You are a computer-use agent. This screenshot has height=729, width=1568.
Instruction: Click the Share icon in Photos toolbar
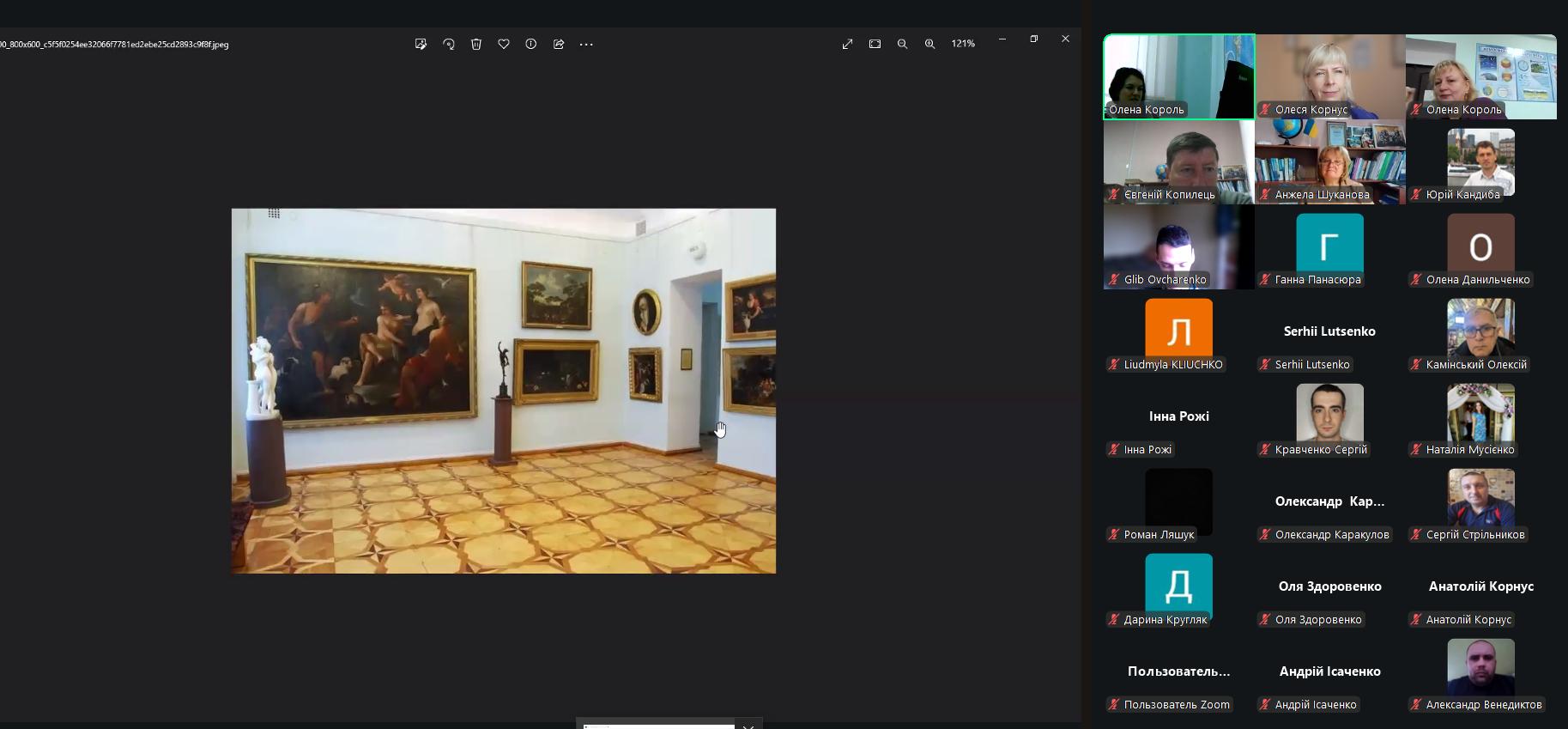559,44
